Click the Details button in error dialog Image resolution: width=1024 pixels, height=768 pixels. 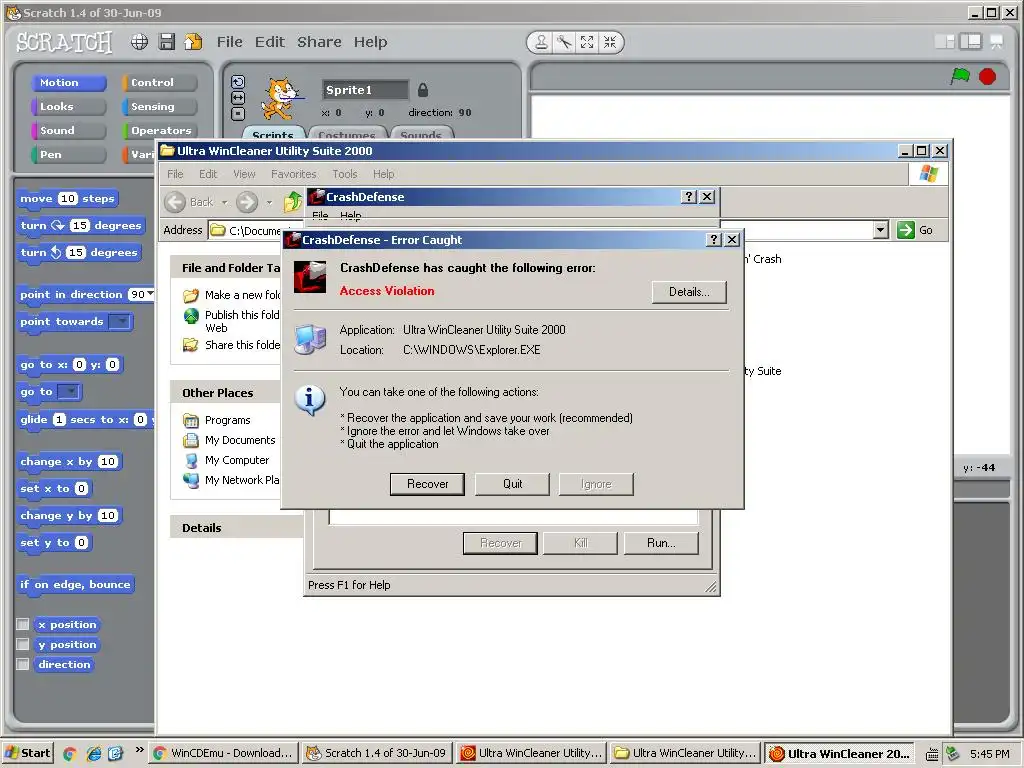tap(689, 292)
